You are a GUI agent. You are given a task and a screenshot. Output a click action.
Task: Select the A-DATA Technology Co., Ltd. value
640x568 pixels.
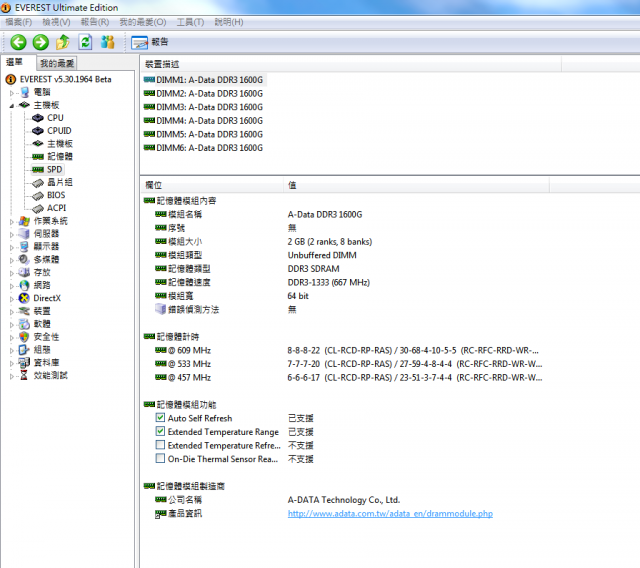click(344, 500)
